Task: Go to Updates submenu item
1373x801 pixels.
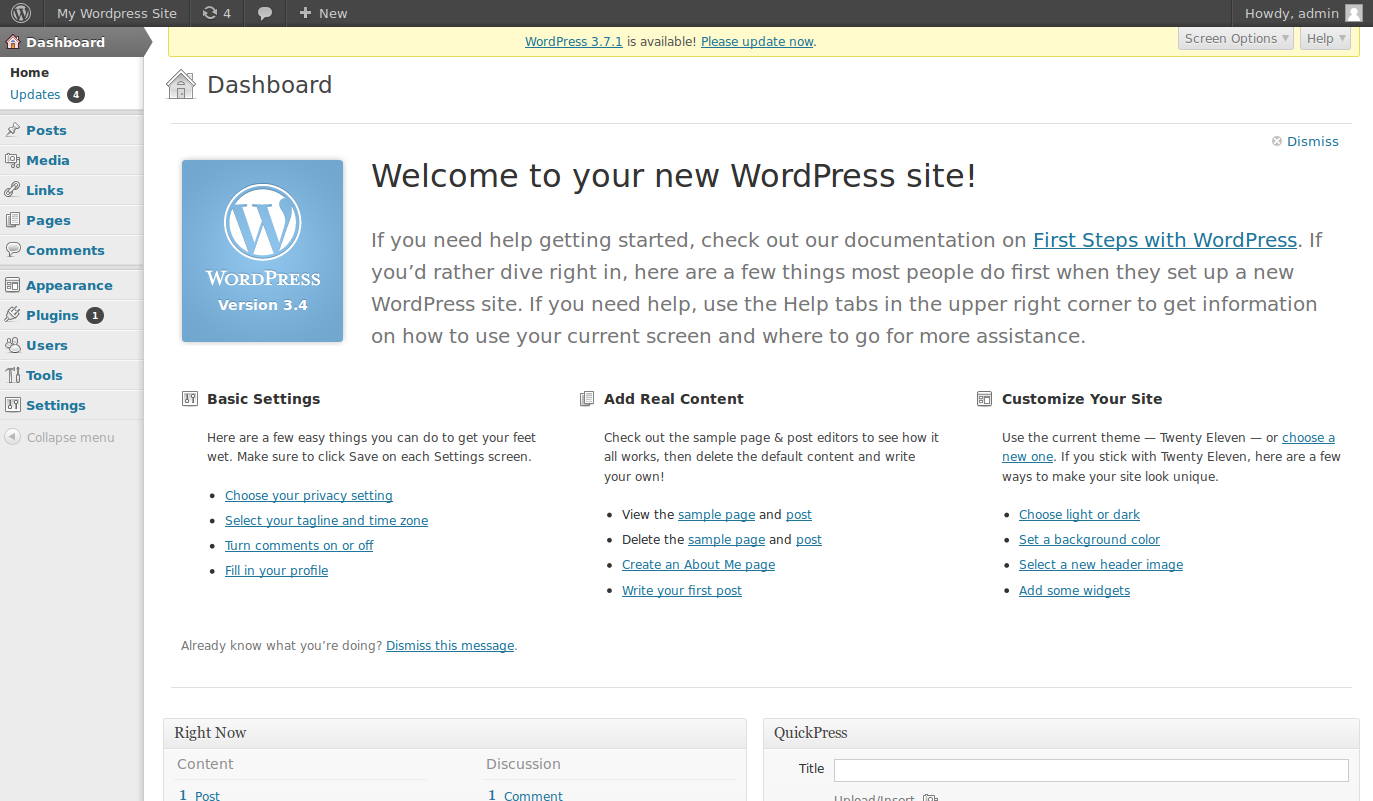Action: (x=35, y=95)
